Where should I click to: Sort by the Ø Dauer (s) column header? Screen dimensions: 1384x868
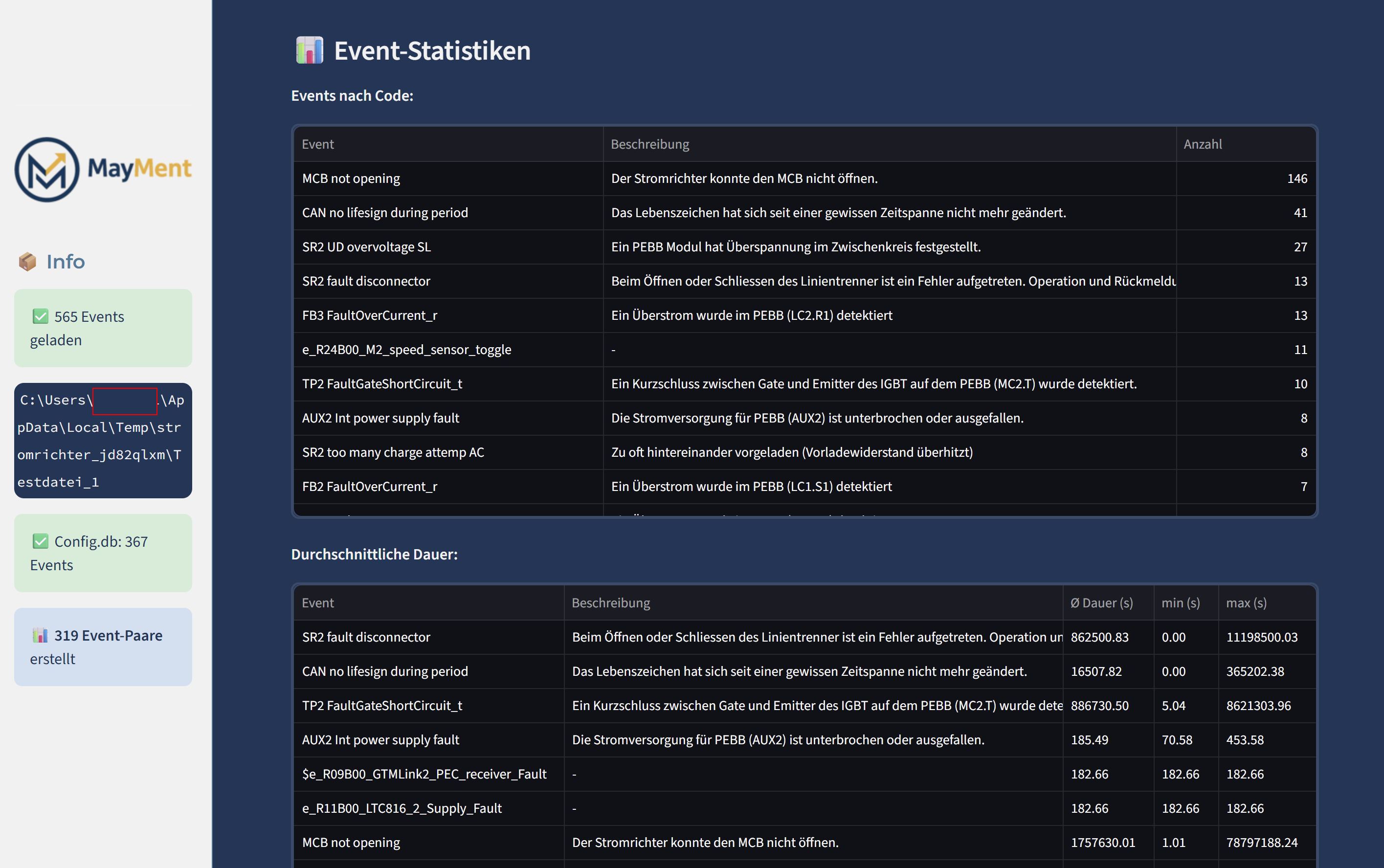click(x=1101, y=602)
